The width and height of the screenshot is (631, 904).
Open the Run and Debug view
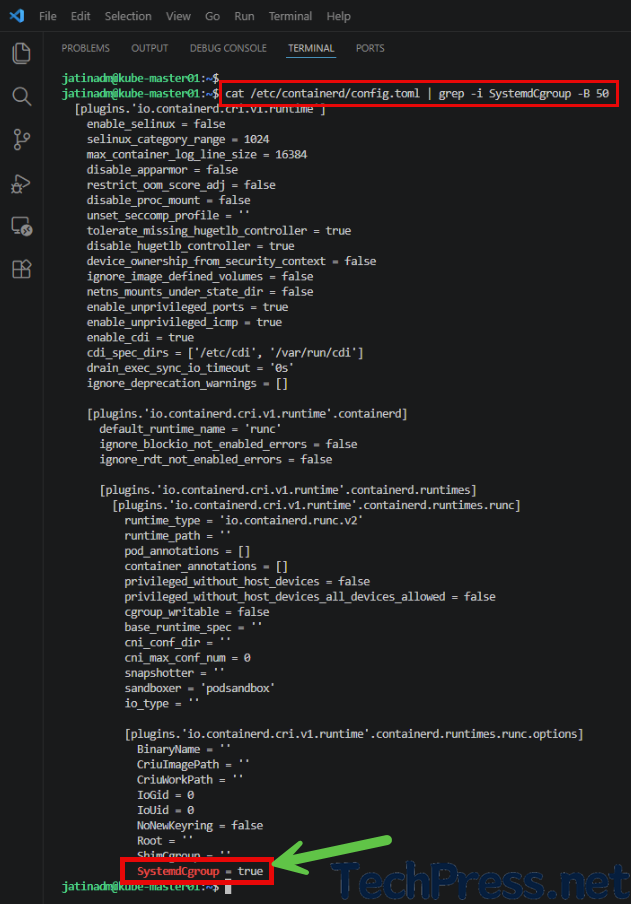tap(21, 183)
